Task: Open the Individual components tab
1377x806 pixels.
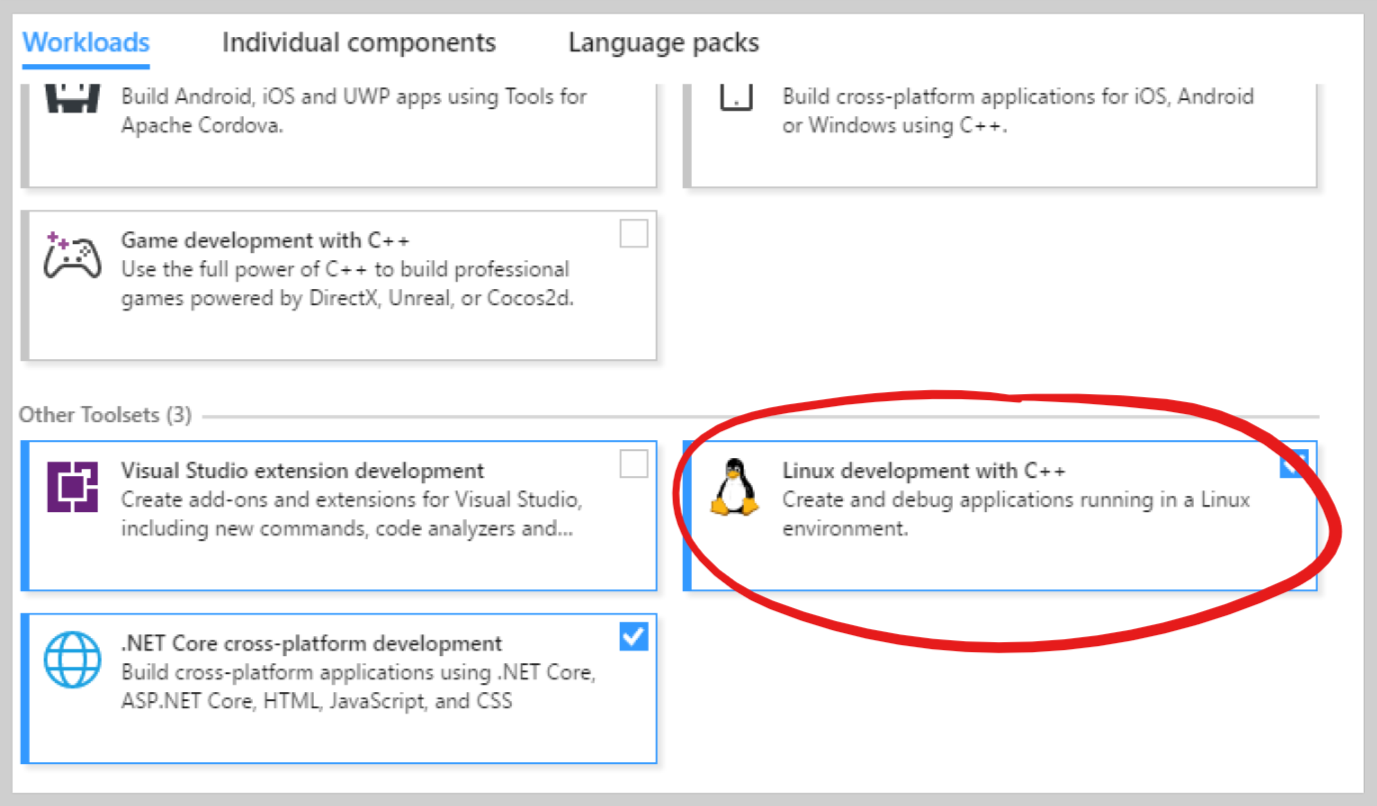Action: point(358,43)
